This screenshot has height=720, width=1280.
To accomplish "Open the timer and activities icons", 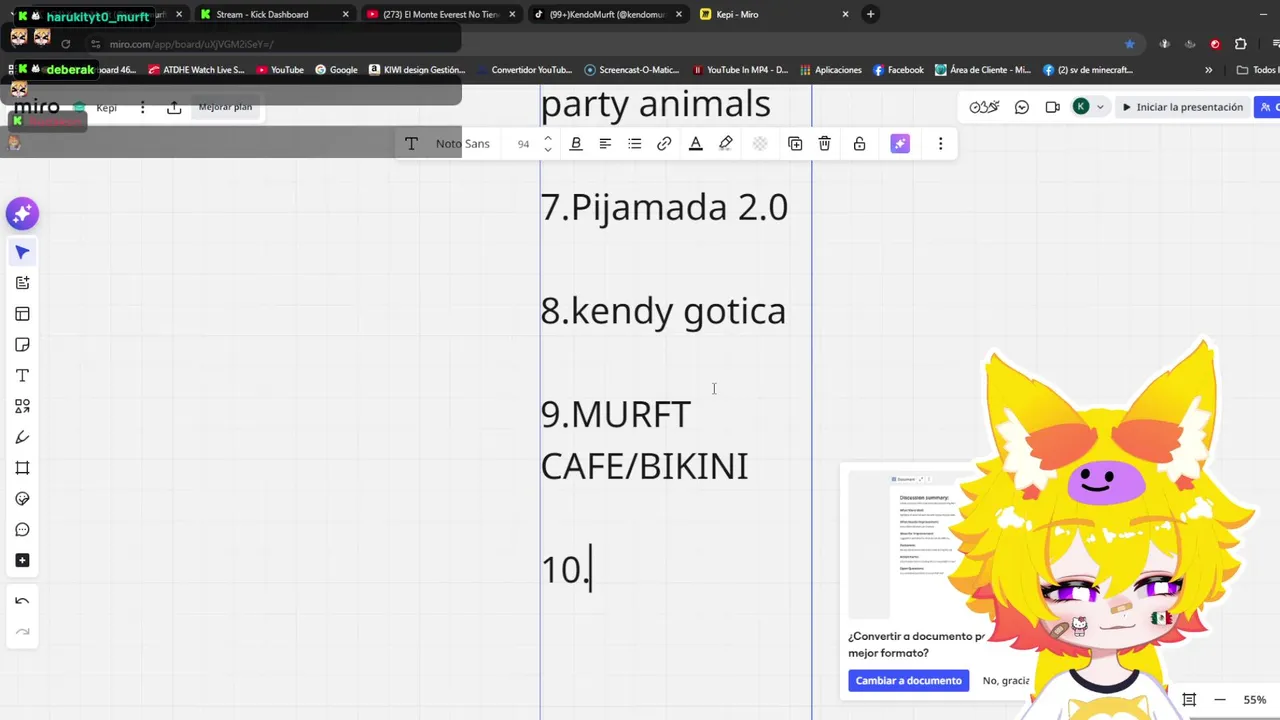I will (x=984, y=107).
